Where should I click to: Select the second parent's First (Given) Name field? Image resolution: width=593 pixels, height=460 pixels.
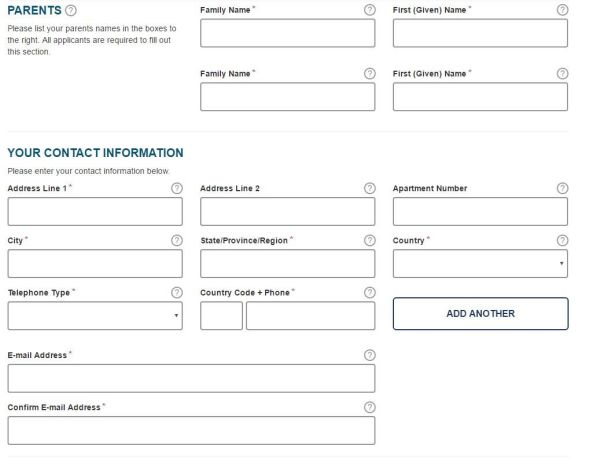480,97
